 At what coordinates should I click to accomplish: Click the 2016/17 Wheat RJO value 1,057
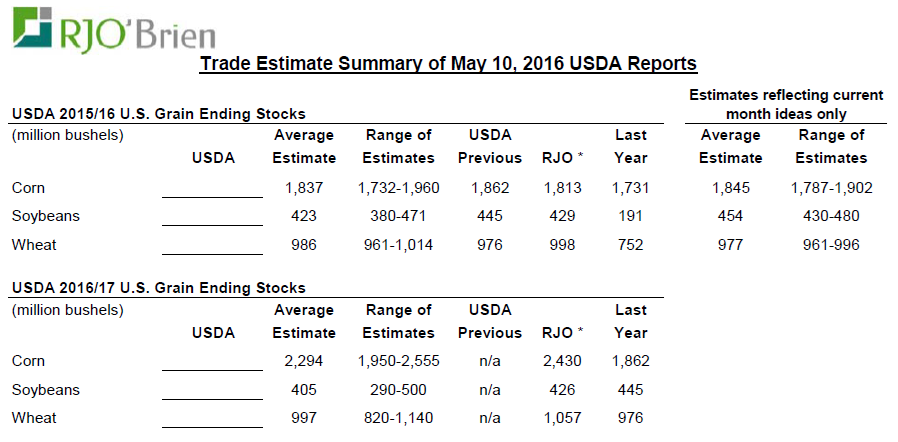[562, 417]
